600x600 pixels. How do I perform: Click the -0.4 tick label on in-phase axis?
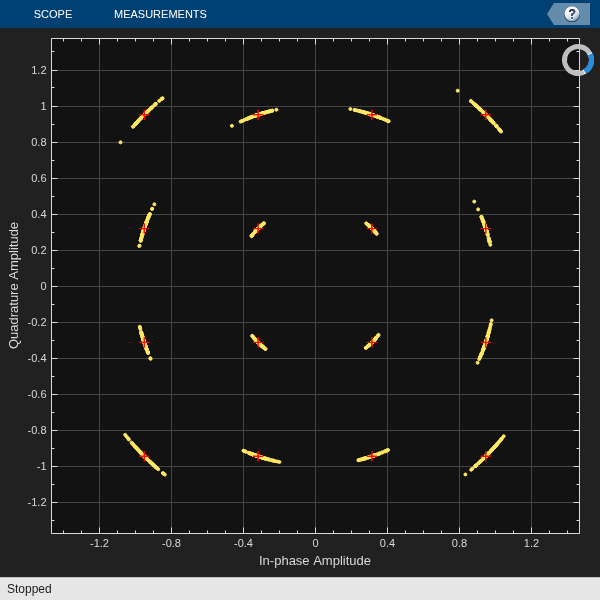tap(243, 543)
